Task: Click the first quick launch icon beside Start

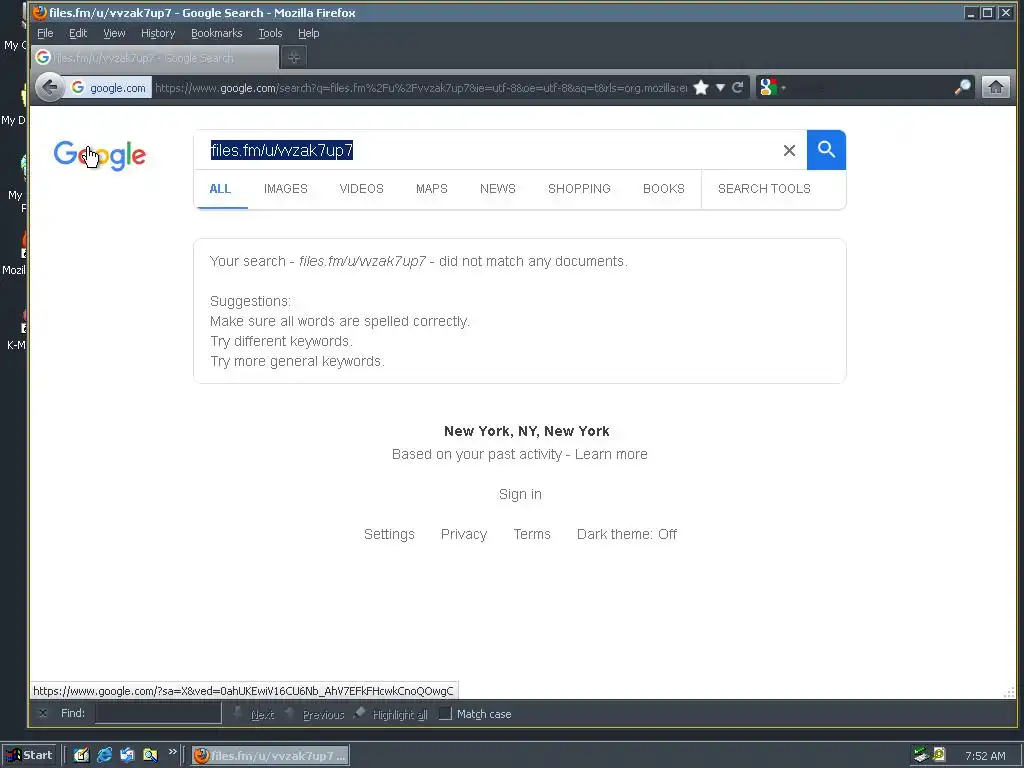Action: [x=81, y=755]
